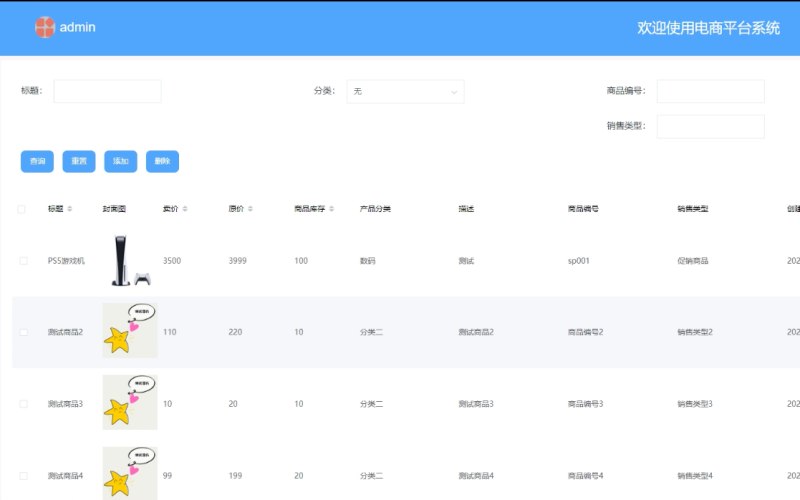Click 分类二 in the 测试商品2 row
This screenshot has width=800, height=500.
[371, 332]
